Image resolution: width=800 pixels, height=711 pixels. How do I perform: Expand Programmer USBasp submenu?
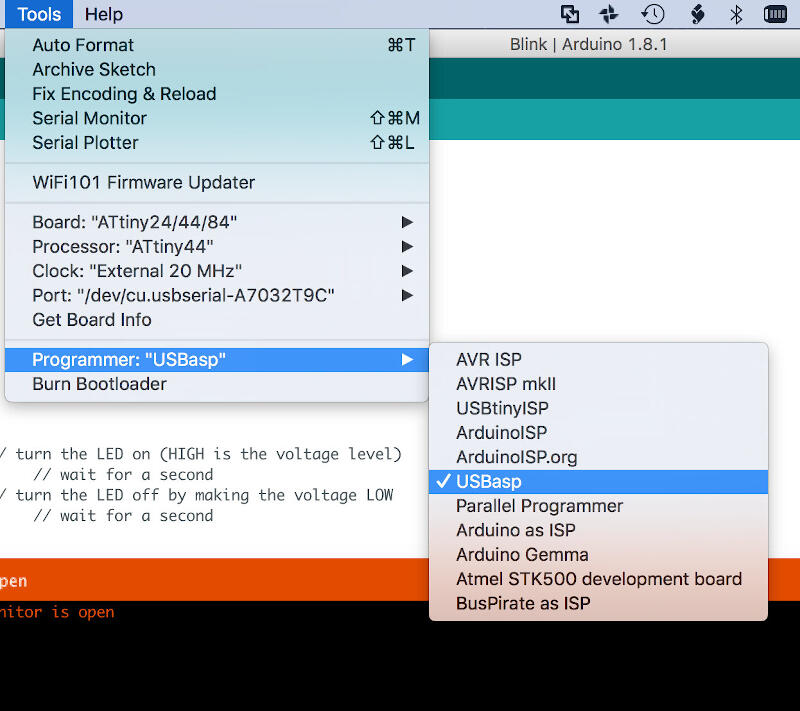(x=217, y=360)
